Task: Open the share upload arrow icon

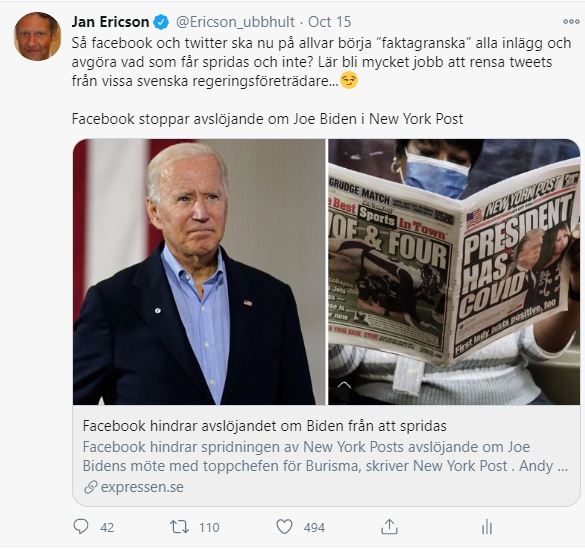Action: 389,526
